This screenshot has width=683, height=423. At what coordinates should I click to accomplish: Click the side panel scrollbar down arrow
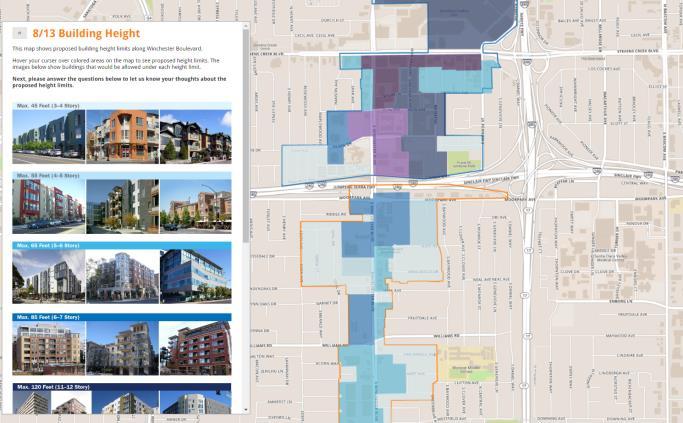pos(246,409)
